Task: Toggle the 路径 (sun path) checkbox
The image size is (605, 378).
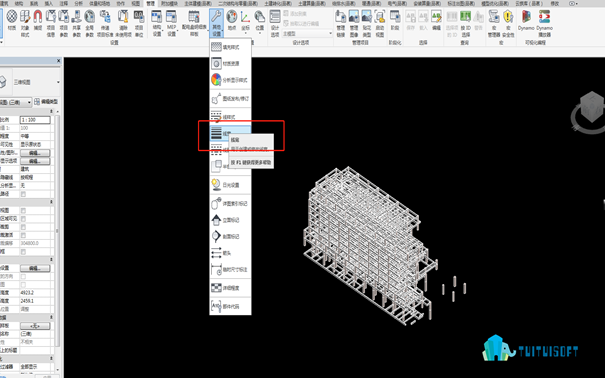Action: (x=23, y=194)
